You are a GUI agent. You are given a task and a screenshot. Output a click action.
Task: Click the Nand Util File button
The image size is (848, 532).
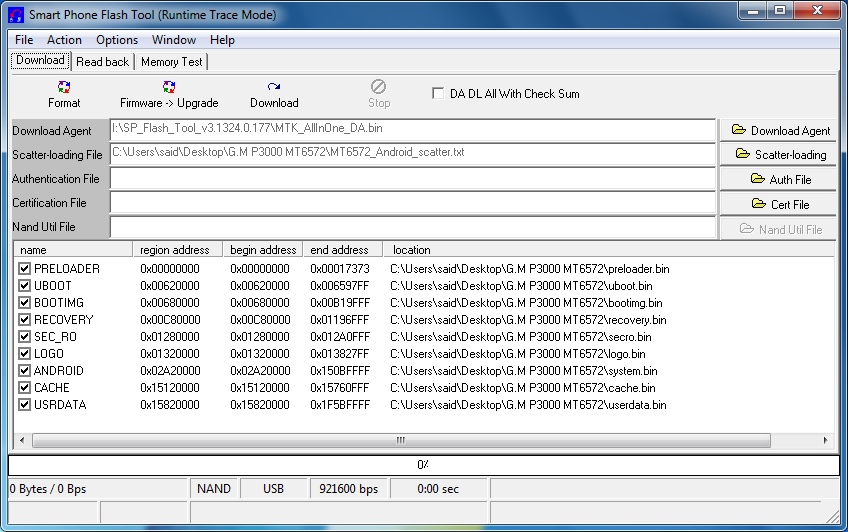click(x=778, y=229)
